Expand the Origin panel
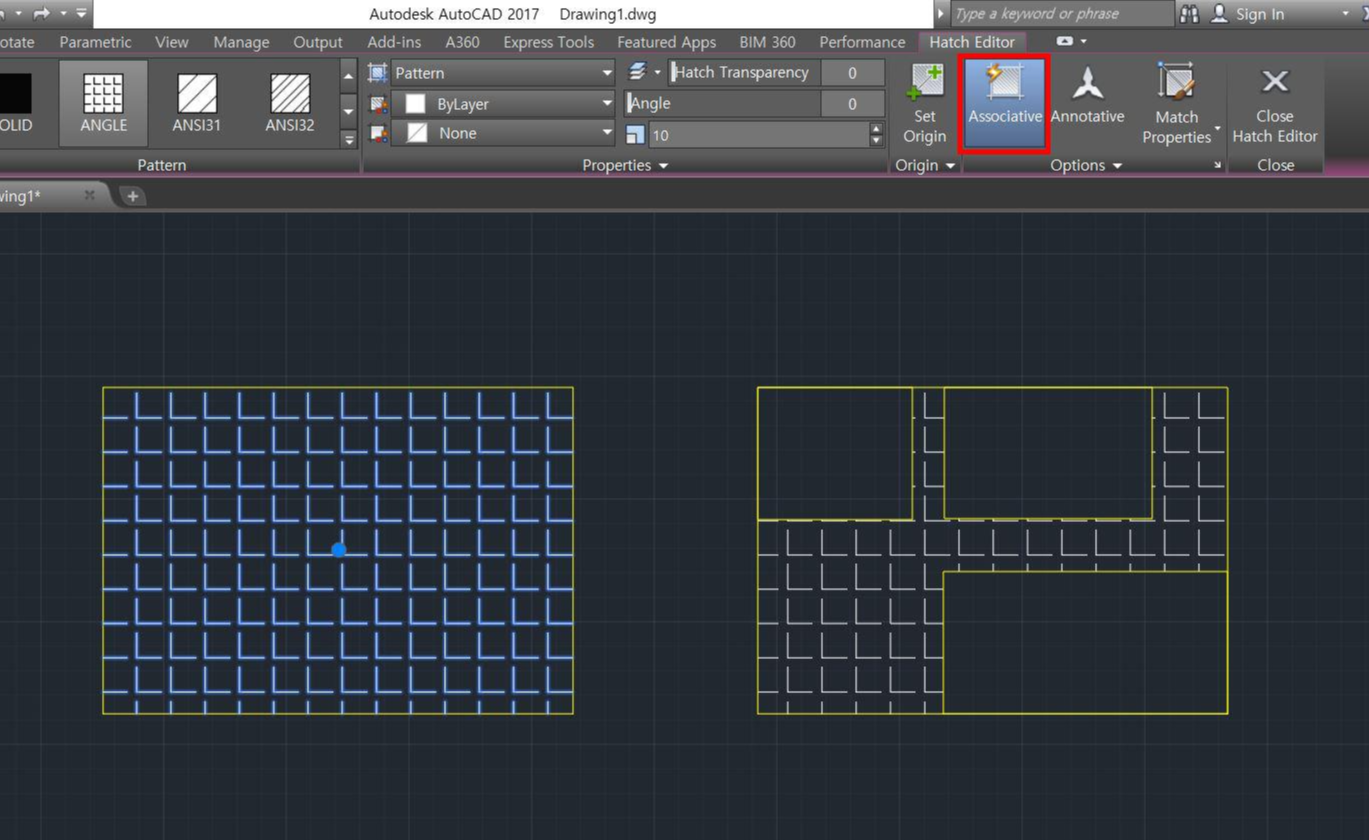The width and height of the screenshot is (1369, 840). (924, 165)
